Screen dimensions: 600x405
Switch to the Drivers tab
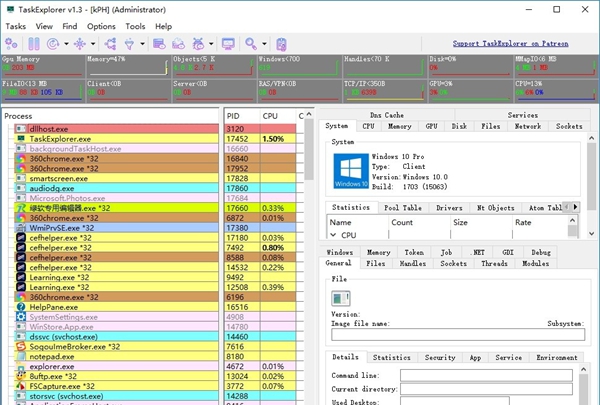click(449, 208)
